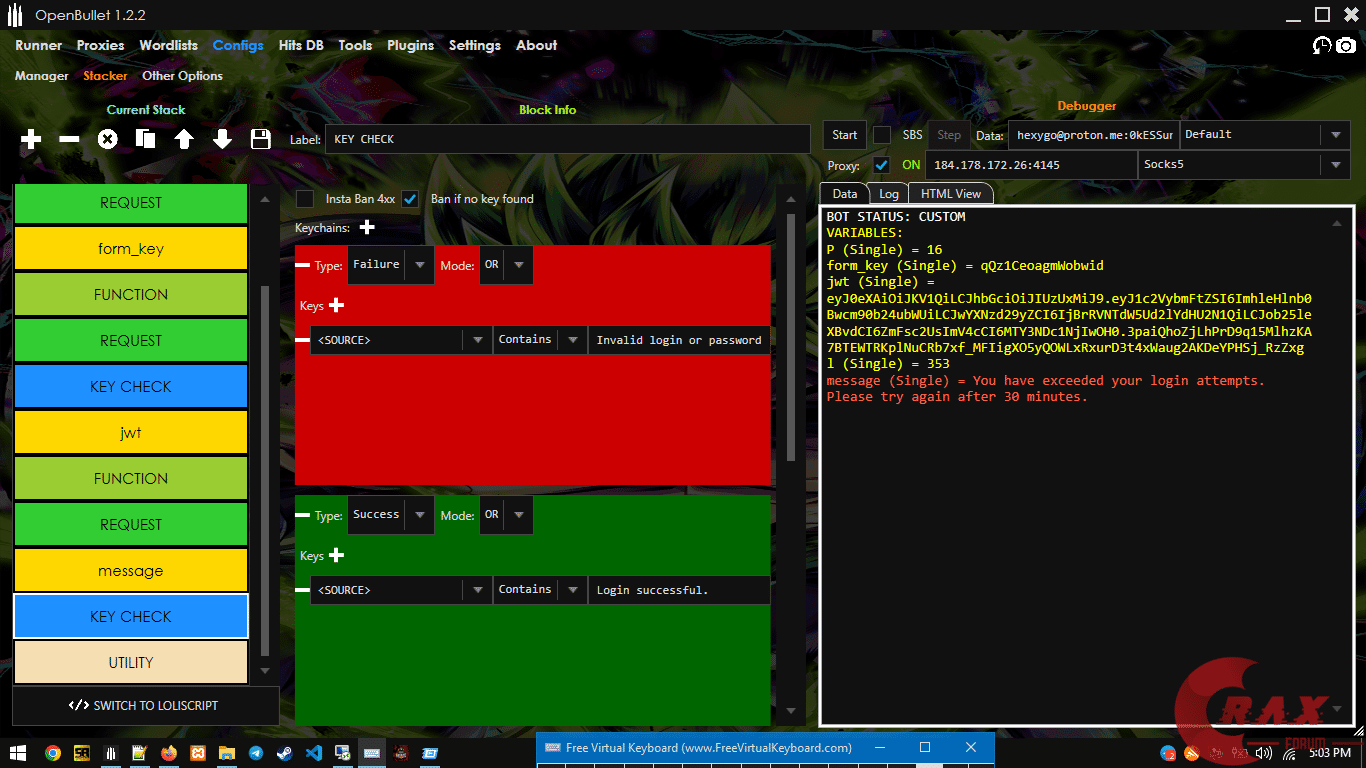
Task: Open the Success keychain Mode dropdown
Action: 506,515
